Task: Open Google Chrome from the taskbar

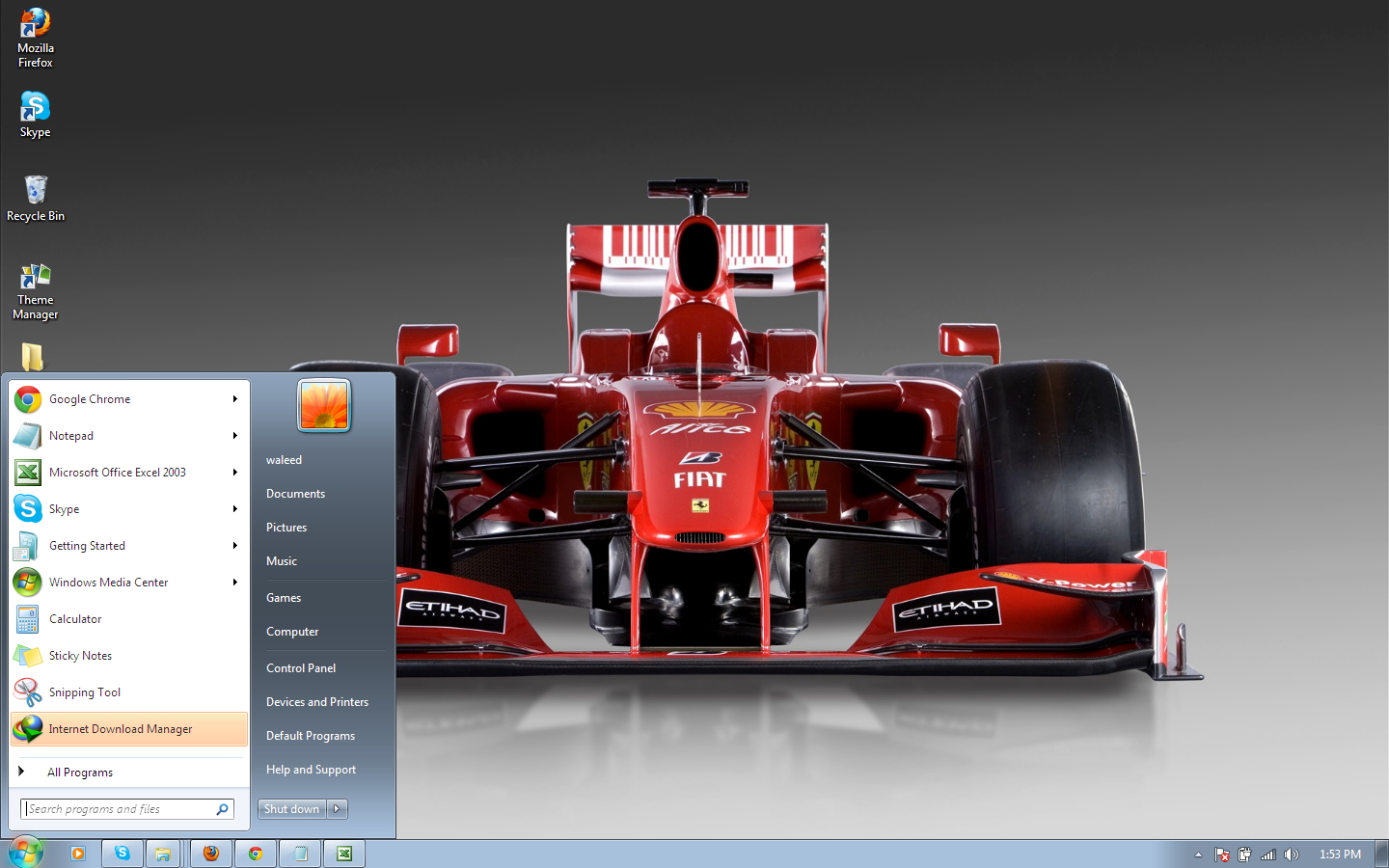Action: click(256, 854)
